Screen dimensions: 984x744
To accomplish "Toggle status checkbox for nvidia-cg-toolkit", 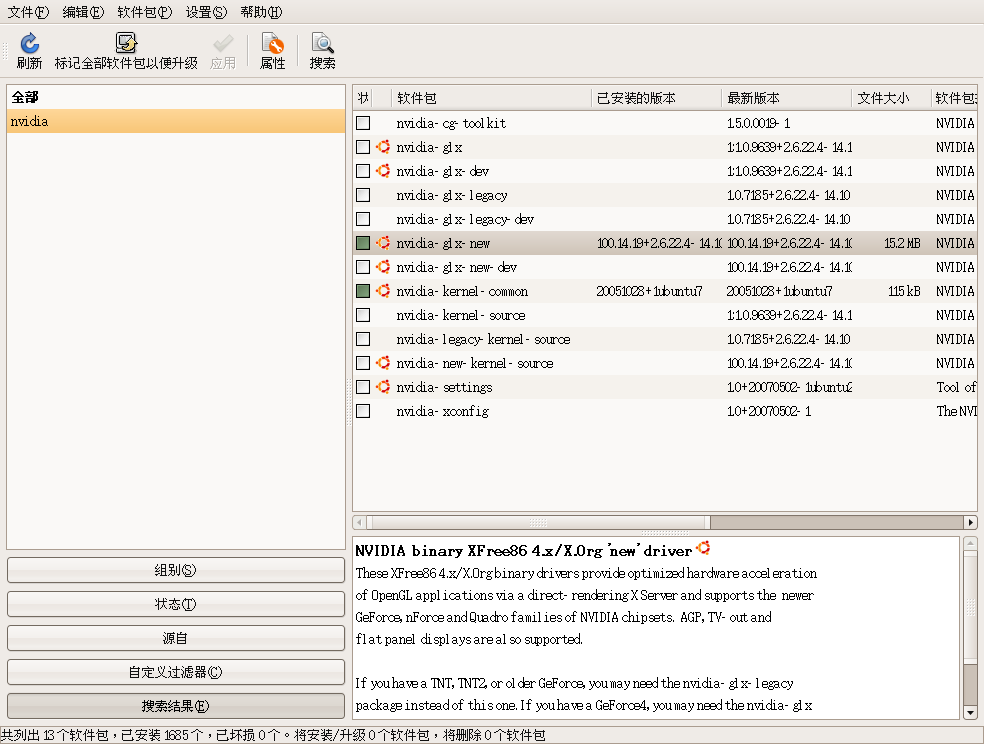I will (x=363, y=123).
